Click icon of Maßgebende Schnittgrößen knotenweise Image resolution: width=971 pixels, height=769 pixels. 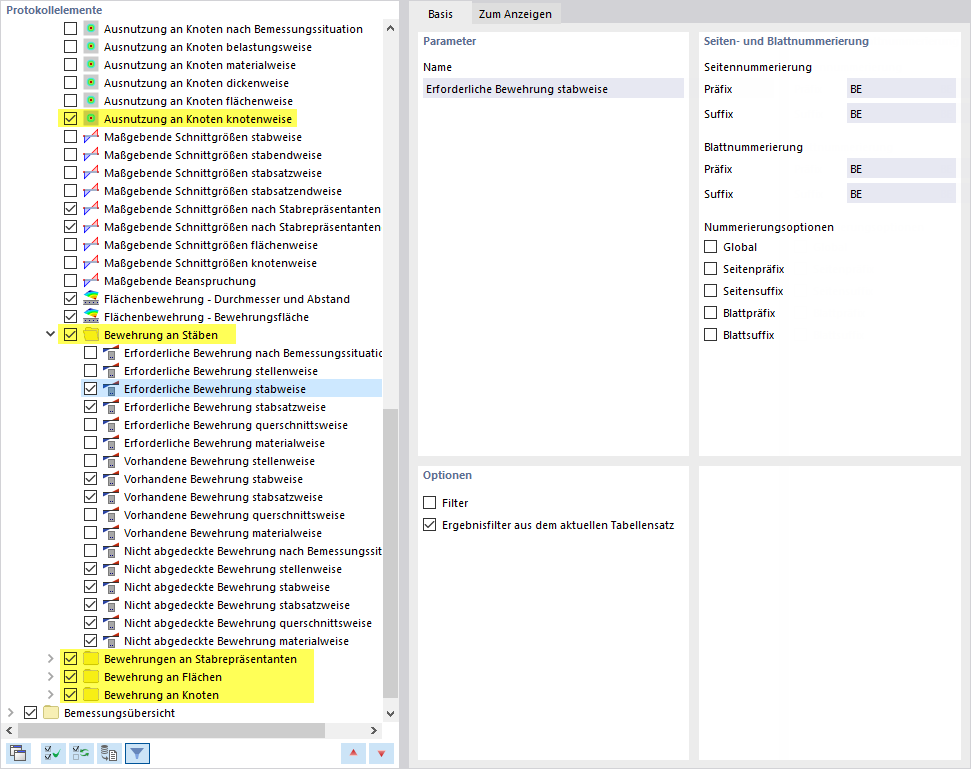[91, 263]
